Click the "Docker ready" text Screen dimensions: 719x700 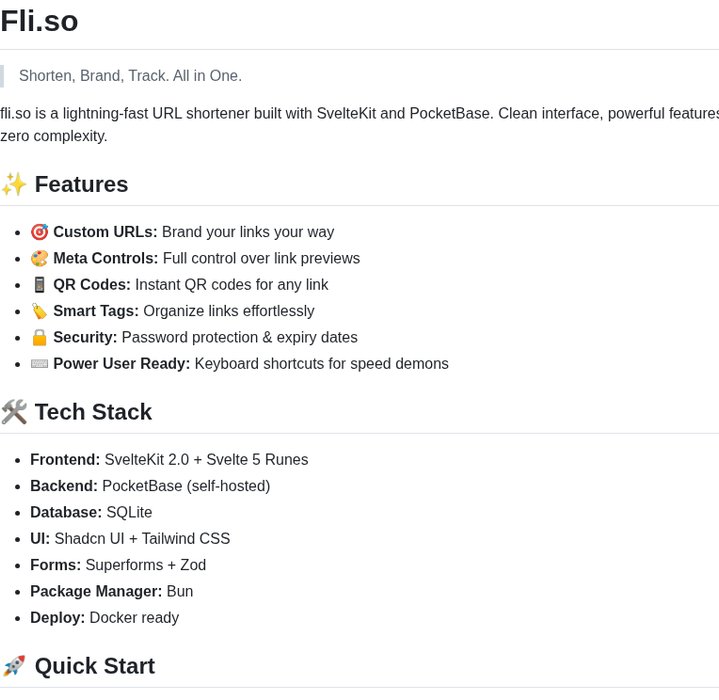click(134, 618)
